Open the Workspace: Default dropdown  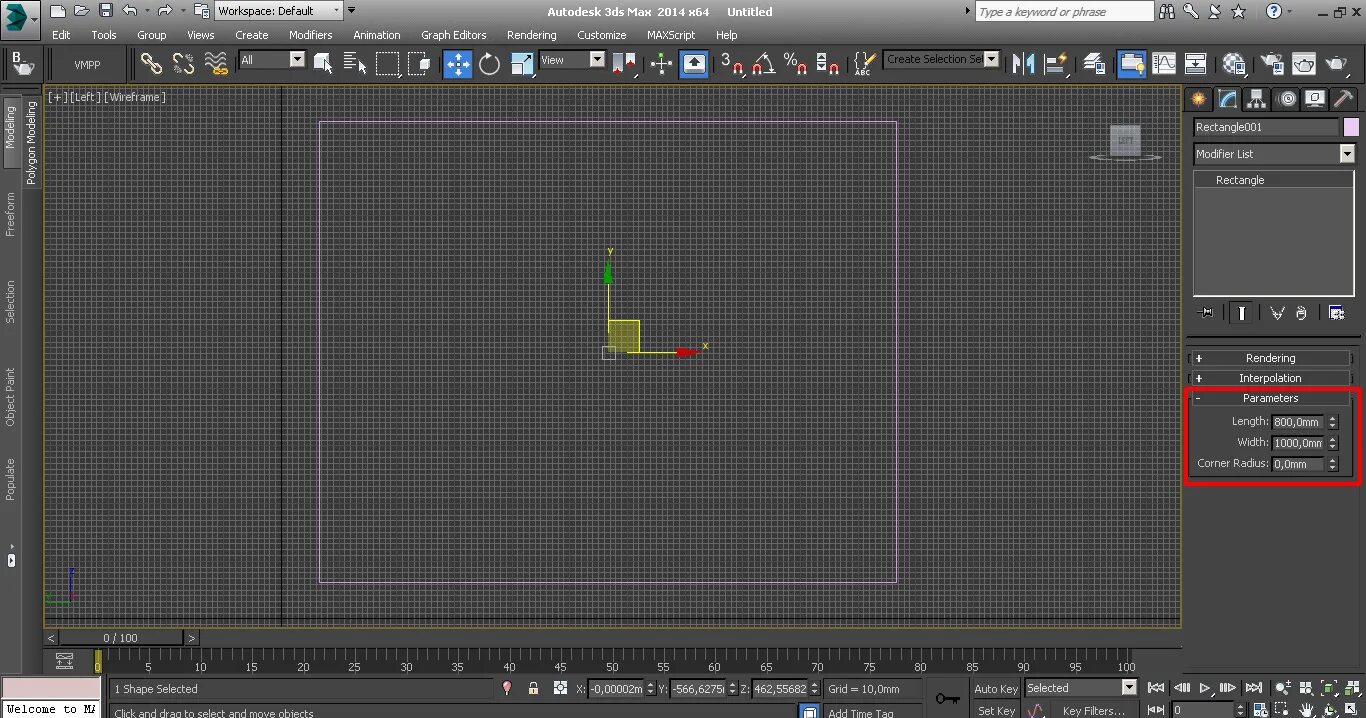(x=279, y=11)
